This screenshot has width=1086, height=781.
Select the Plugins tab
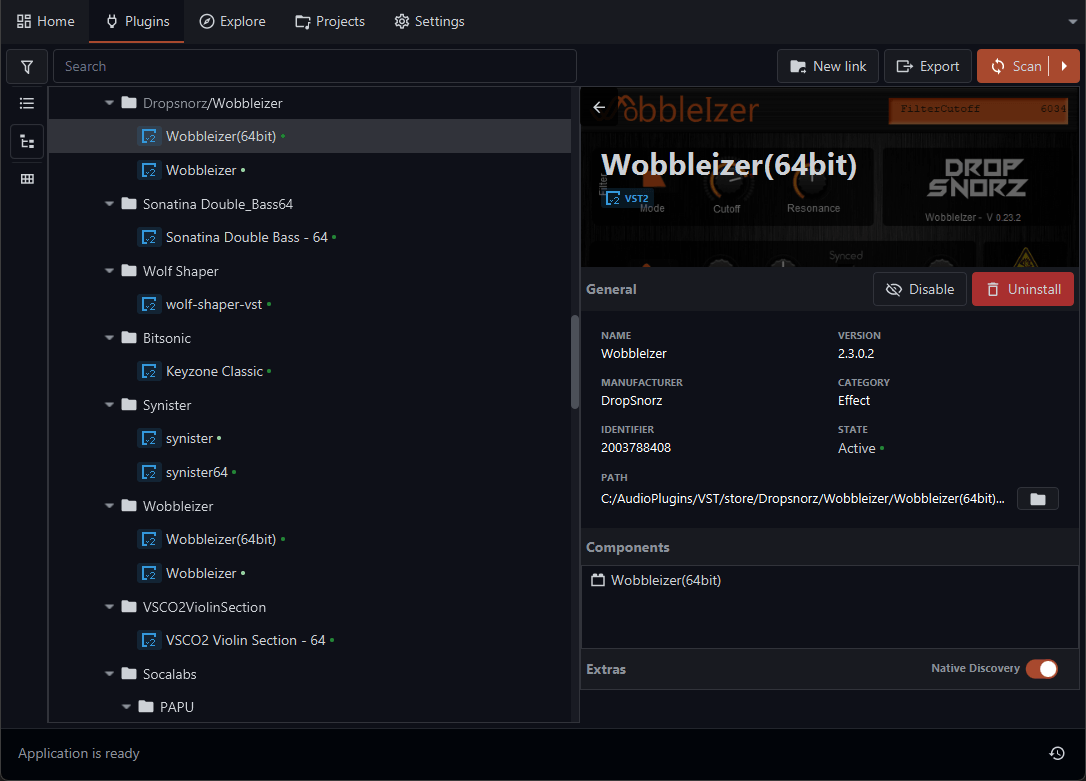point(137,21)
